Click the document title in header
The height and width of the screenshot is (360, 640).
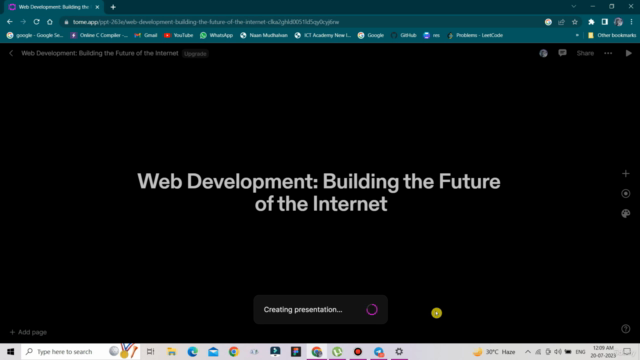coord(100,53)
